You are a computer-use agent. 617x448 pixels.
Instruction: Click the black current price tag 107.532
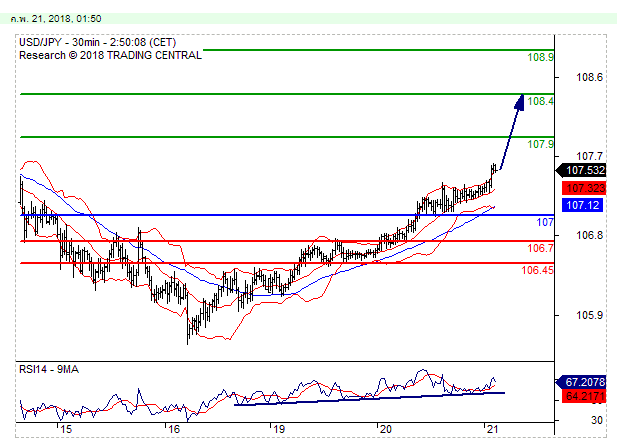click(582, 170)
